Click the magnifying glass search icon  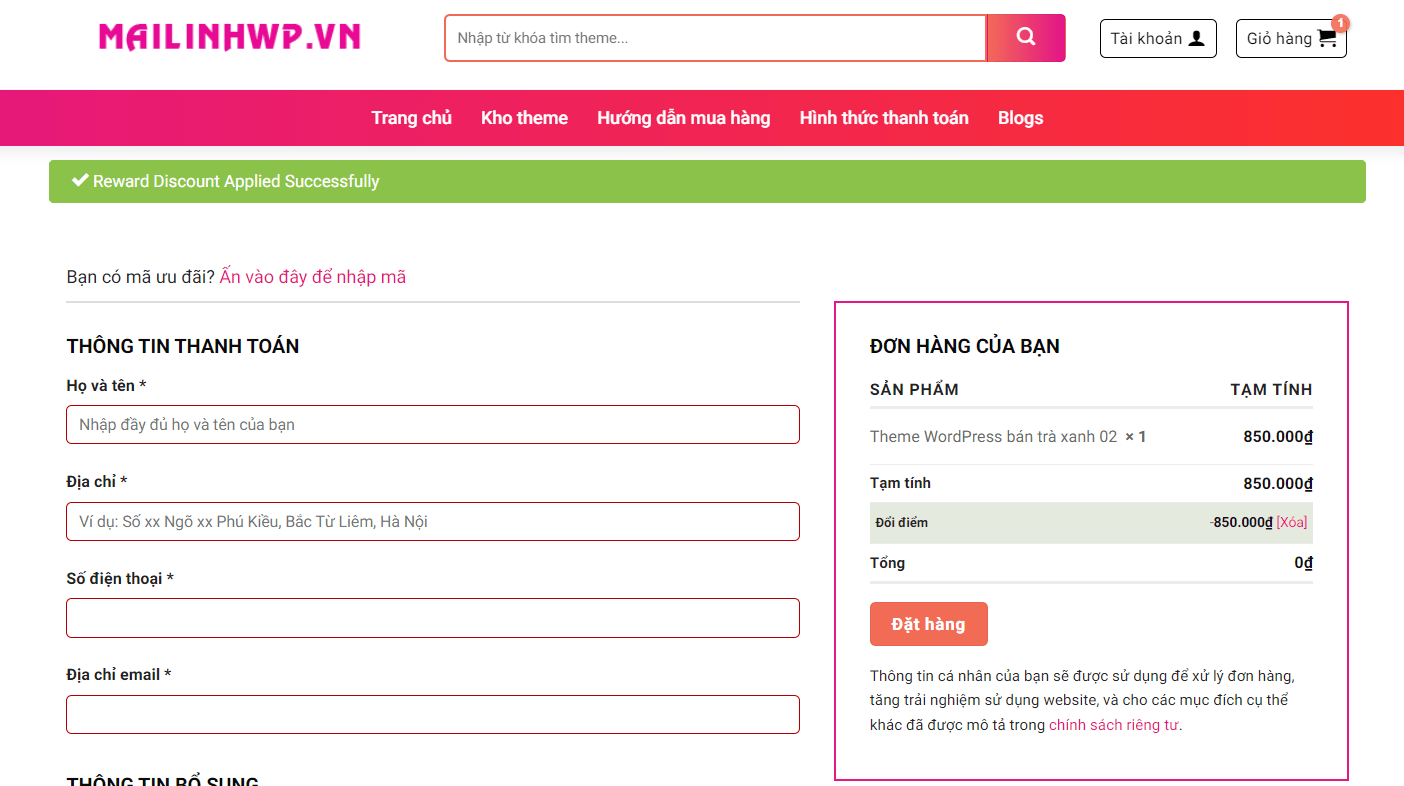pos(1025,38)
